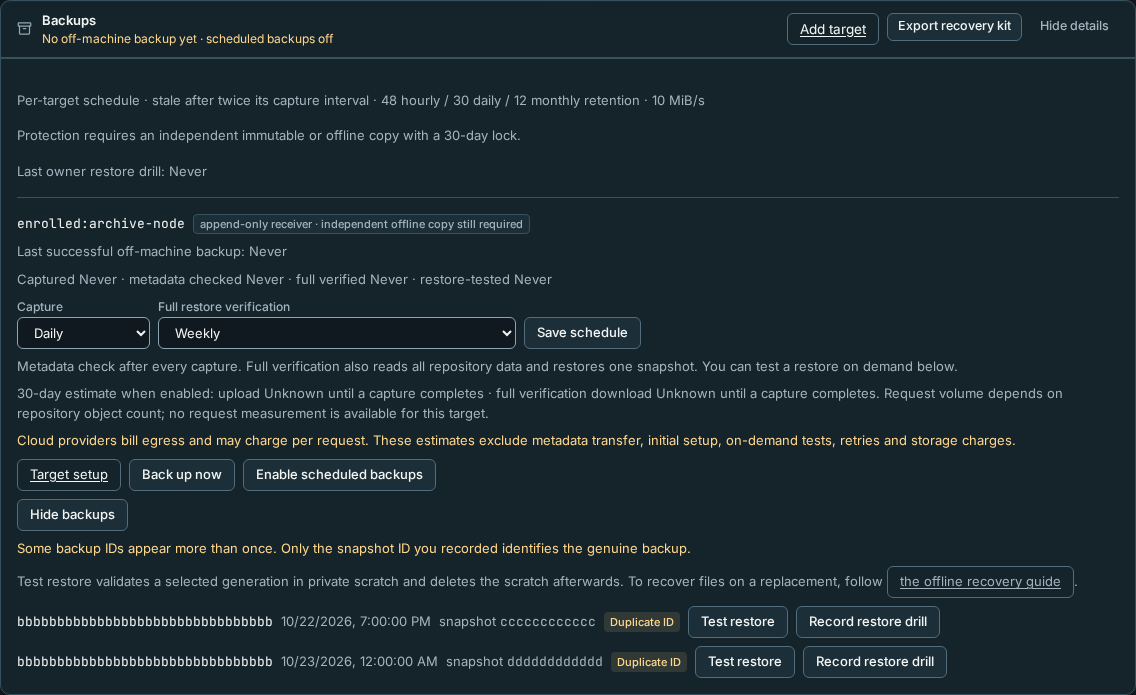
Task: Click the Backups archive box icon
Action: (x=25, y=28)
